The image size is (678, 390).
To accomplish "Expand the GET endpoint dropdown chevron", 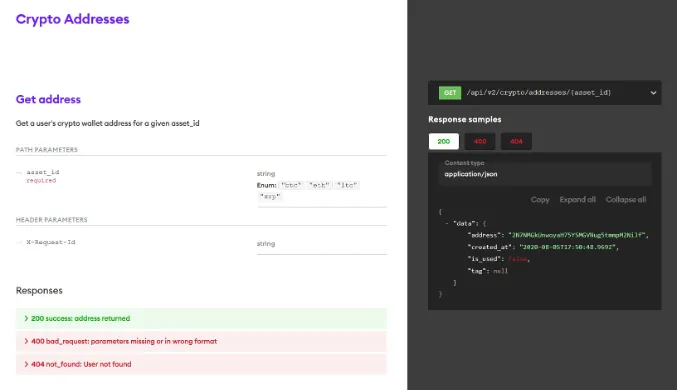I will (653, 93).
